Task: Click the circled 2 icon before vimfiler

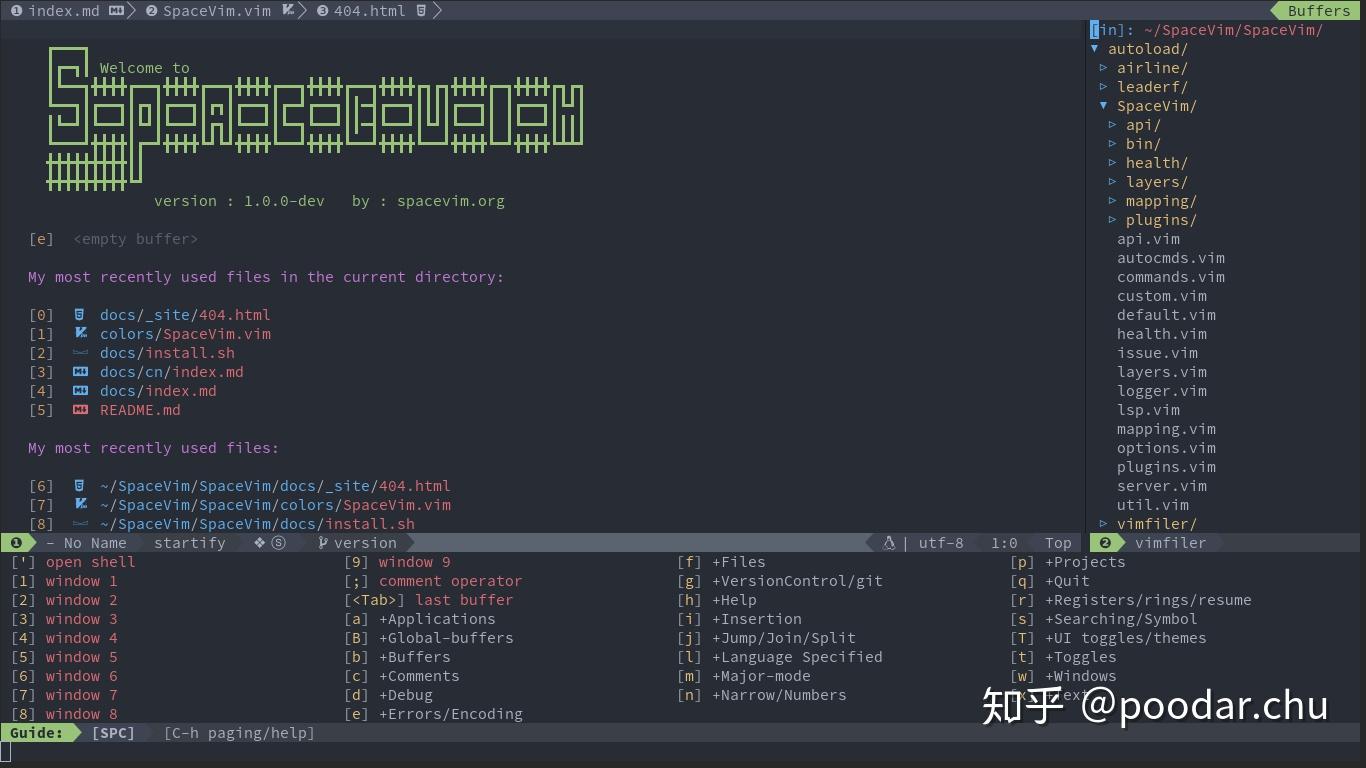Action: pyautogui.click(x=1104, y=543)
